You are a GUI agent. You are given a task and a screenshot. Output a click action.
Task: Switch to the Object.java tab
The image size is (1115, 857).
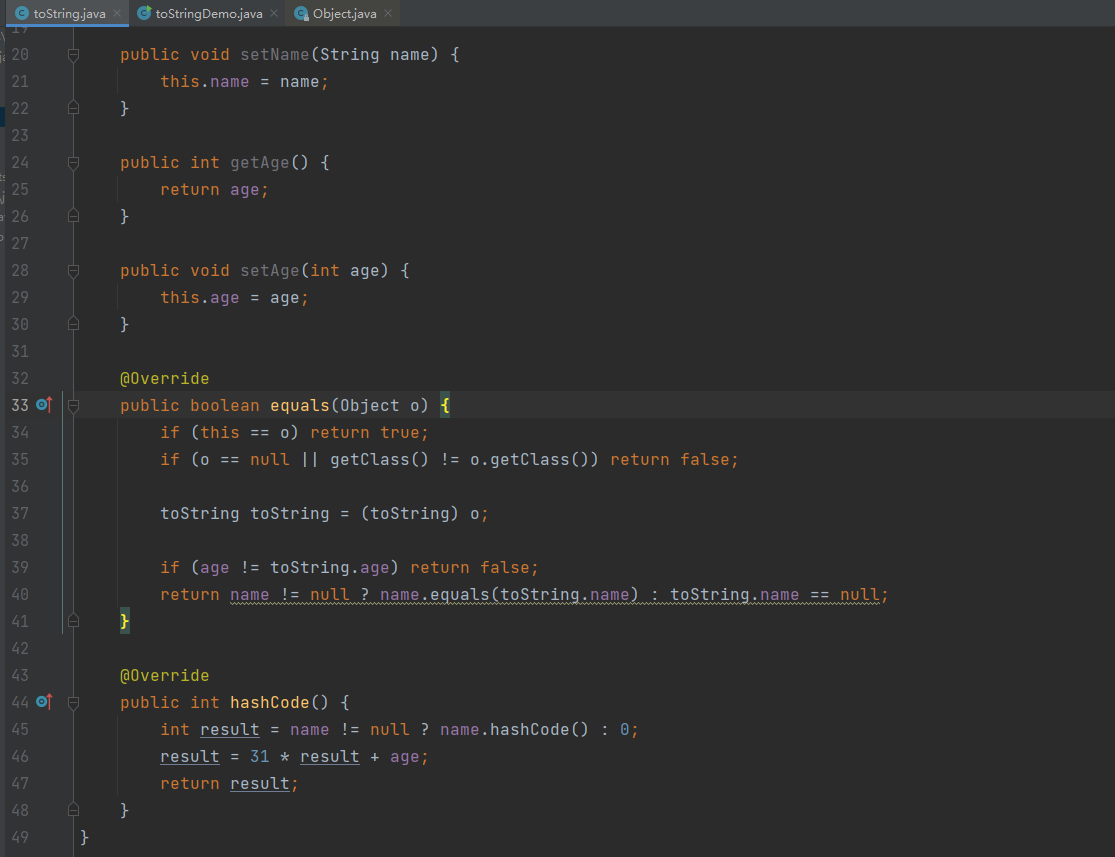[x=344, y=13]
